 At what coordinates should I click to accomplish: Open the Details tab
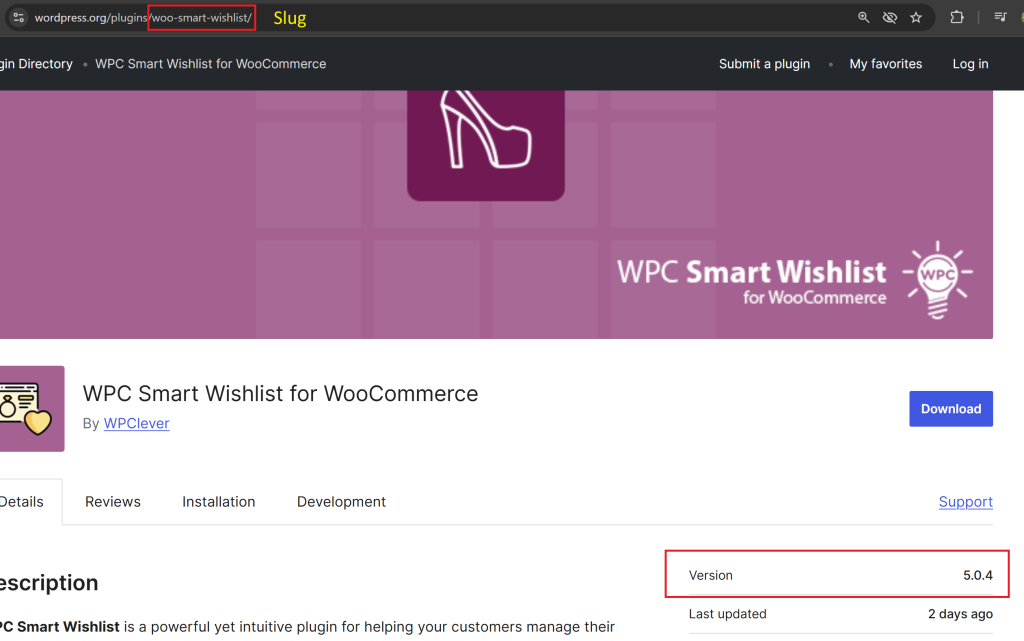[22, 502]
